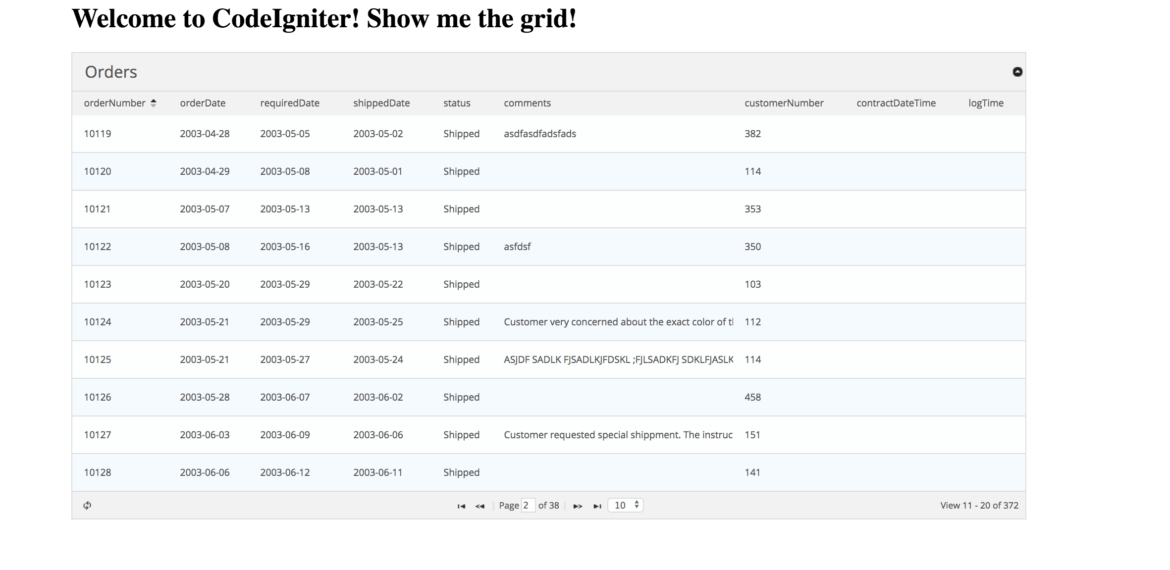The height and width of the screenshot is (570, 1170).
Task: Sort by contractDateTime column header
Action: [x=895, y=103]
